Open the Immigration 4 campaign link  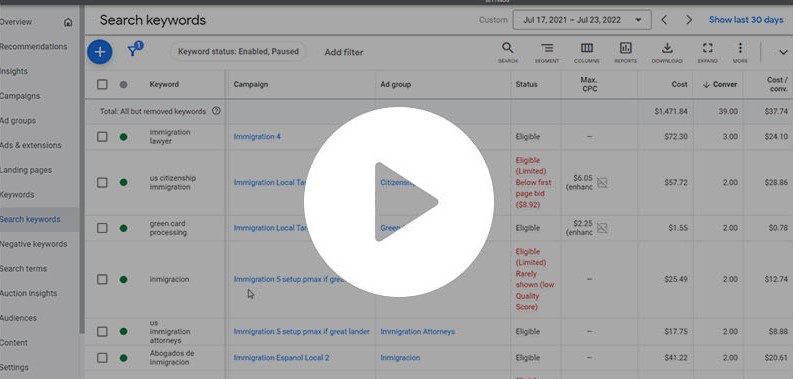(257, 137)
